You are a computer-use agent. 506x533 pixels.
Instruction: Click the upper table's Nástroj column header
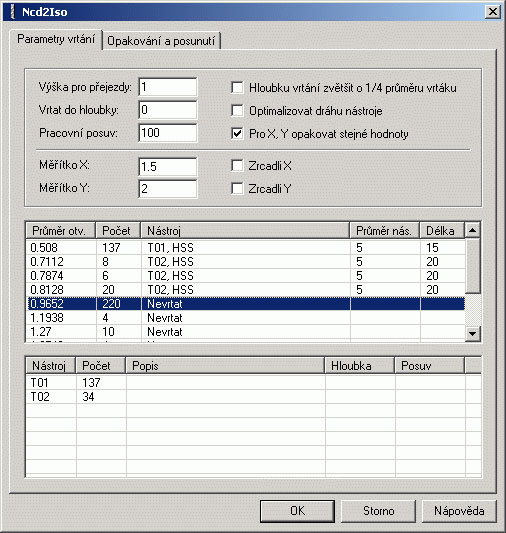click(245, 231)
